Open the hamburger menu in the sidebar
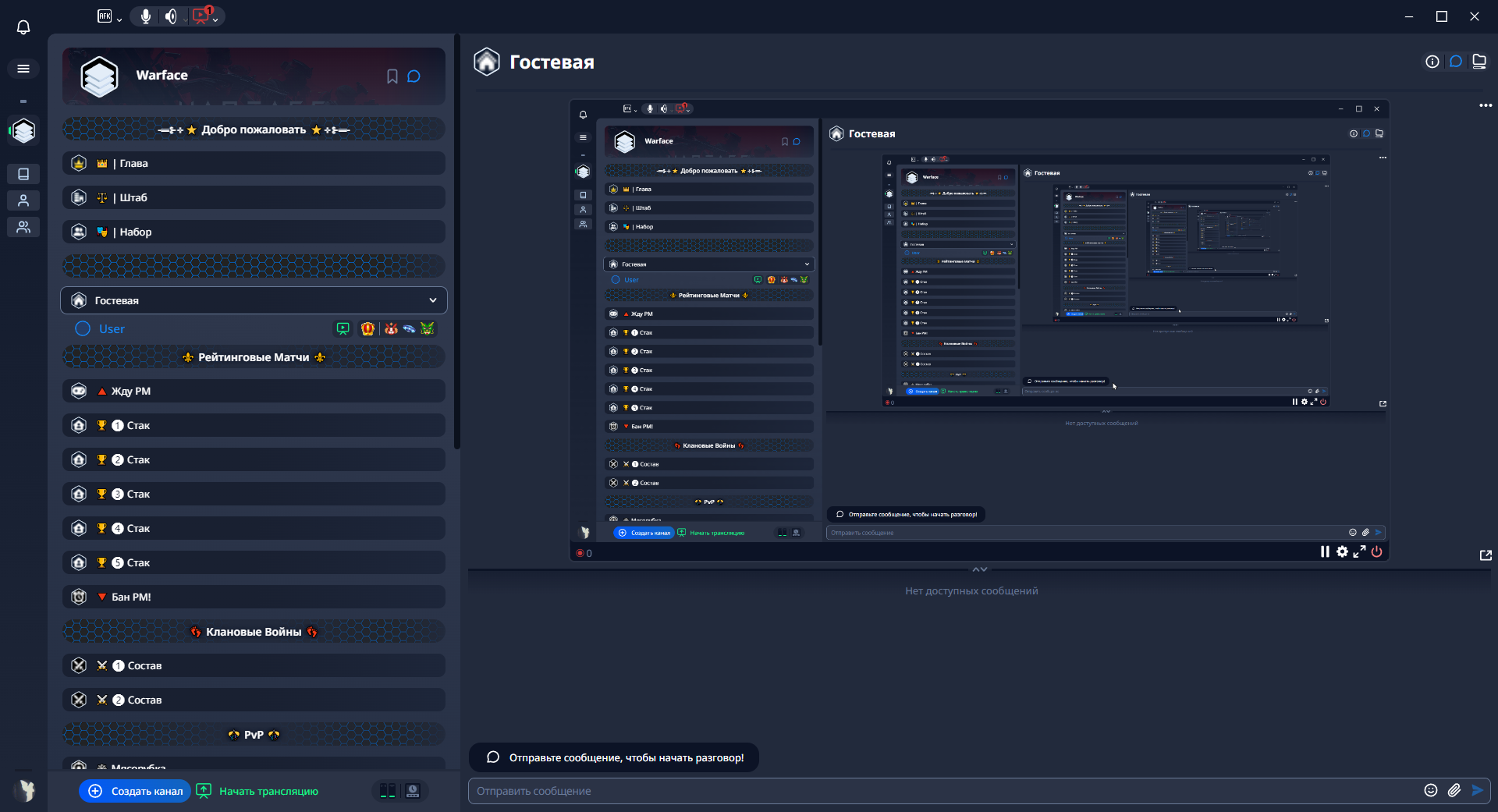The image size is (1498, 812). click(x=23, y=69)
